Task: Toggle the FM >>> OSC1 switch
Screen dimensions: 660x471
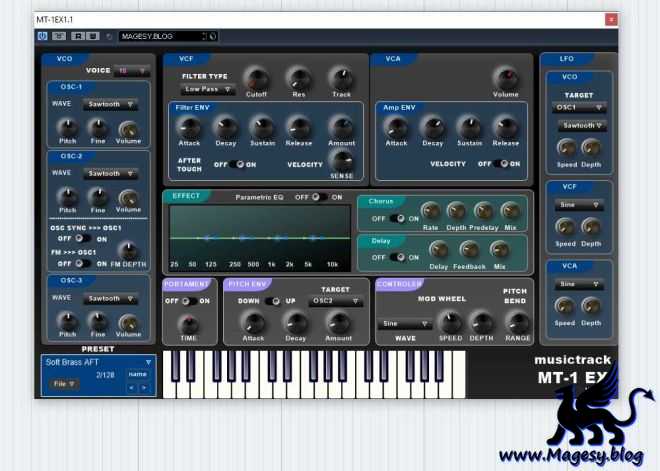Action: click(82, 264)
